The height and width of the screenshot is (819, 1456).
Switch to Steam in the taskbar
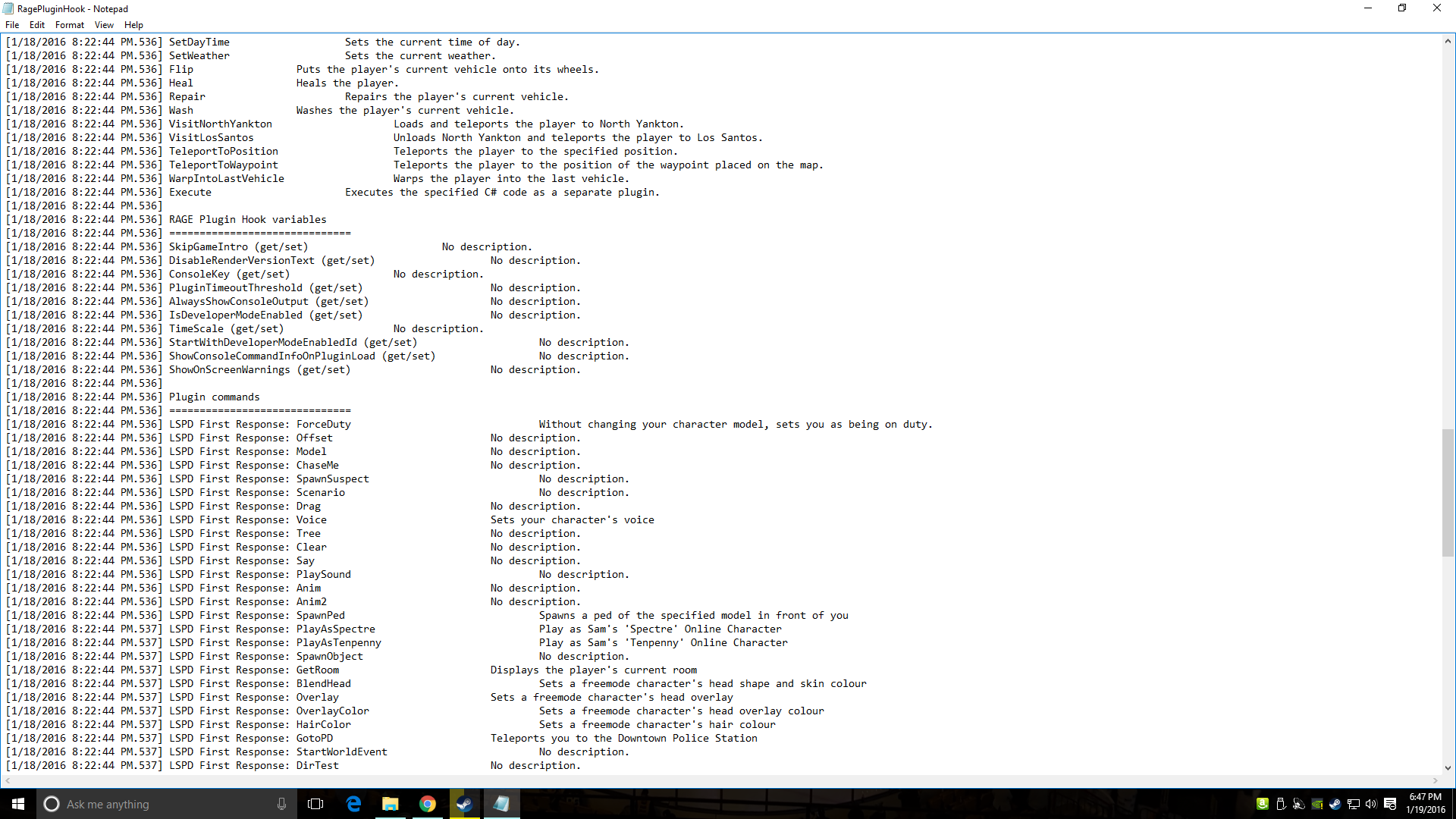(465, 804)
